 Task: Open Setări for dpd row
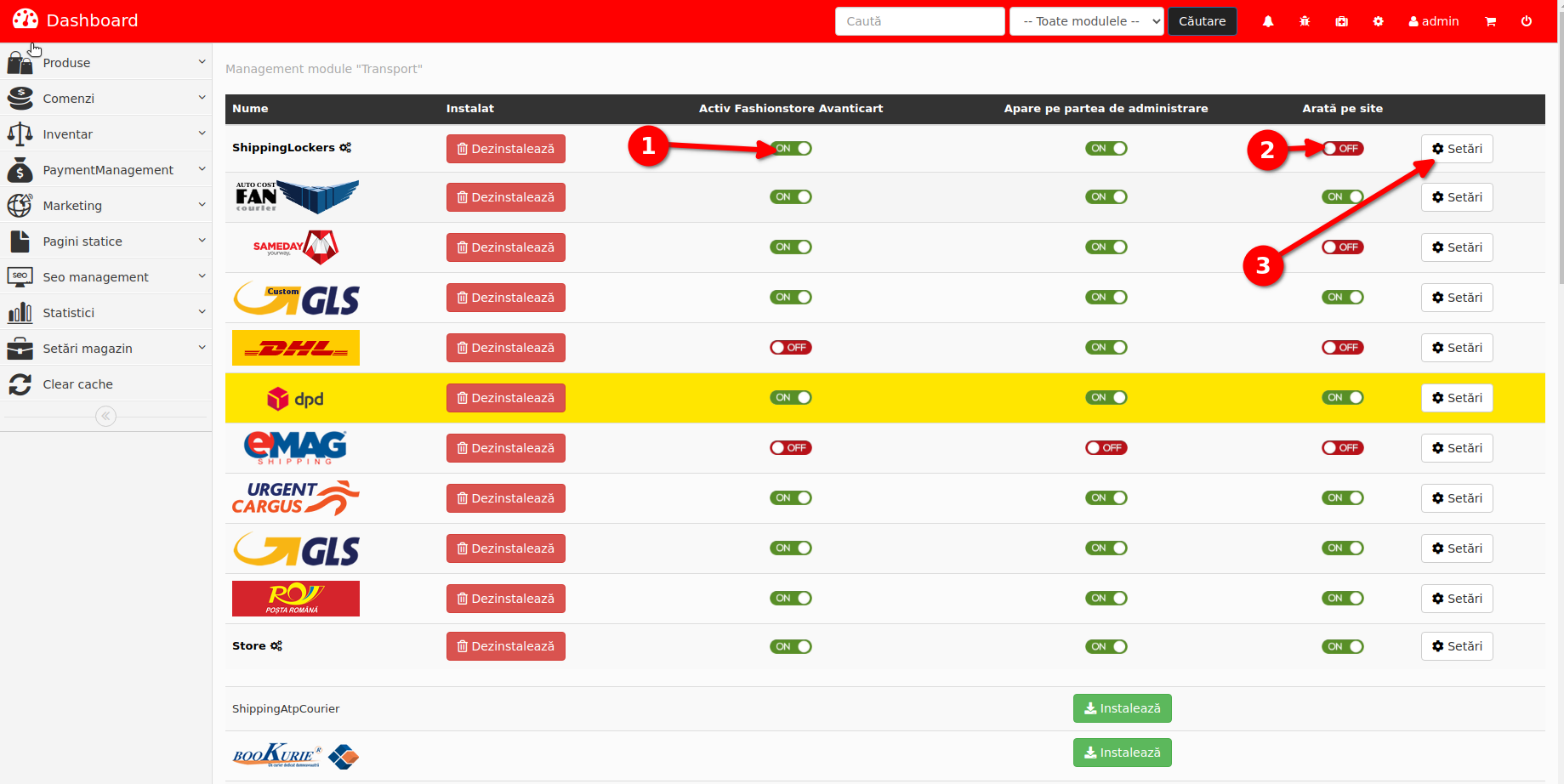[1457, 398]
